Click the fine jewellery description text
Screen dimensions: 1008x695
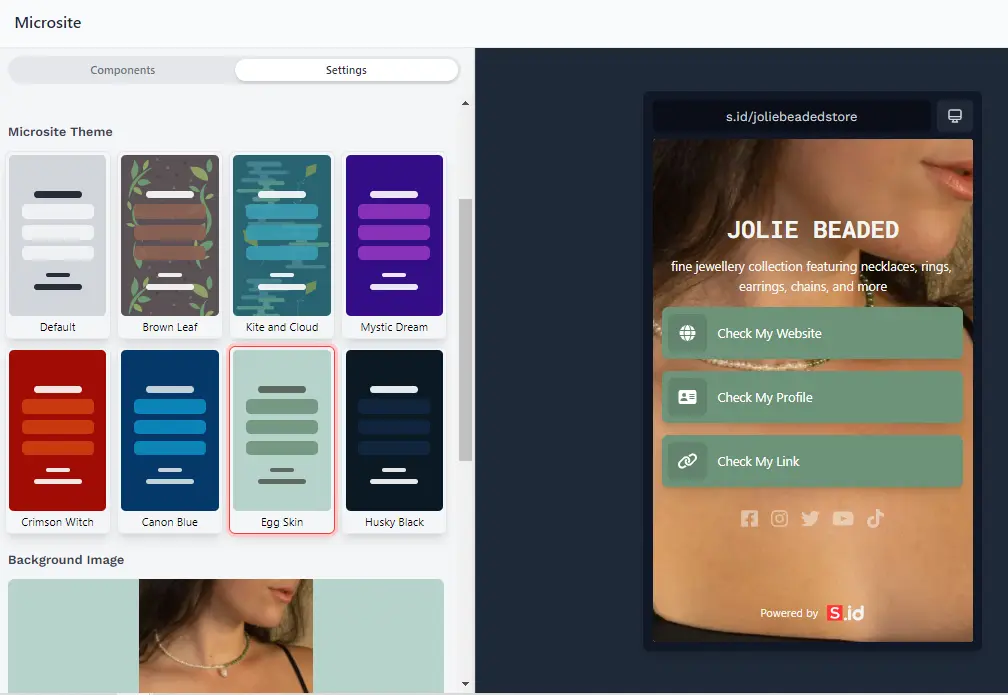click(x=811, y=276)
